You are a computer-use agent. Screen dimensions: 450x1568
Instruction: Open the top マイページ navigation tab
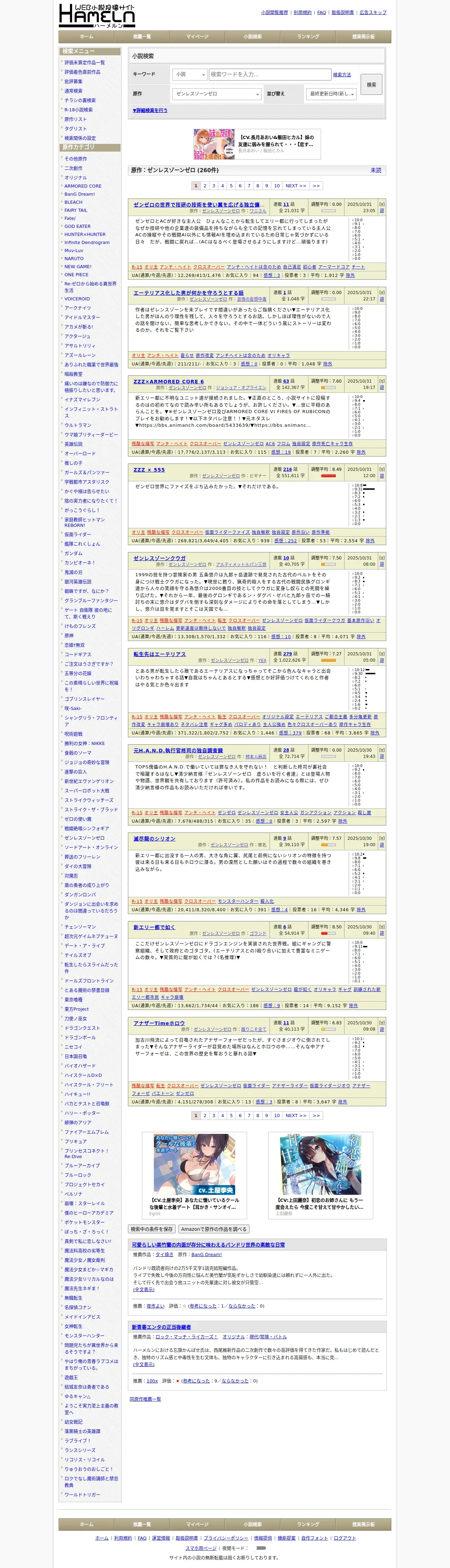197,36
